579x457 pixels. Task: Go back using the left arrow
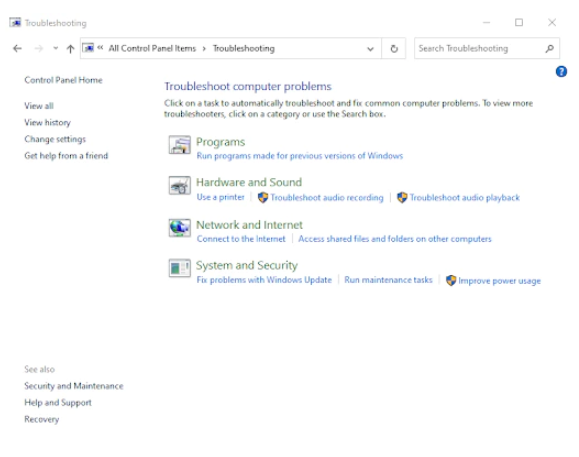pyautogui.click(x=17, y=48)
